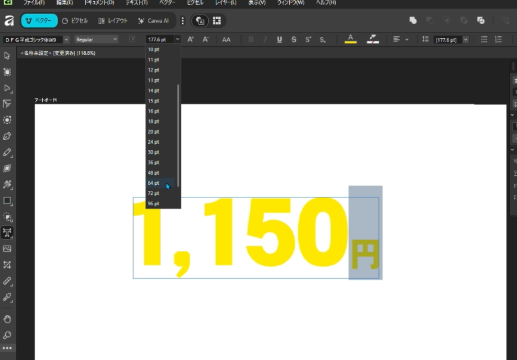Viewport: 517px width, 360px height.
Task: Choose 24 pt from size list
Action: coord(160,142)
